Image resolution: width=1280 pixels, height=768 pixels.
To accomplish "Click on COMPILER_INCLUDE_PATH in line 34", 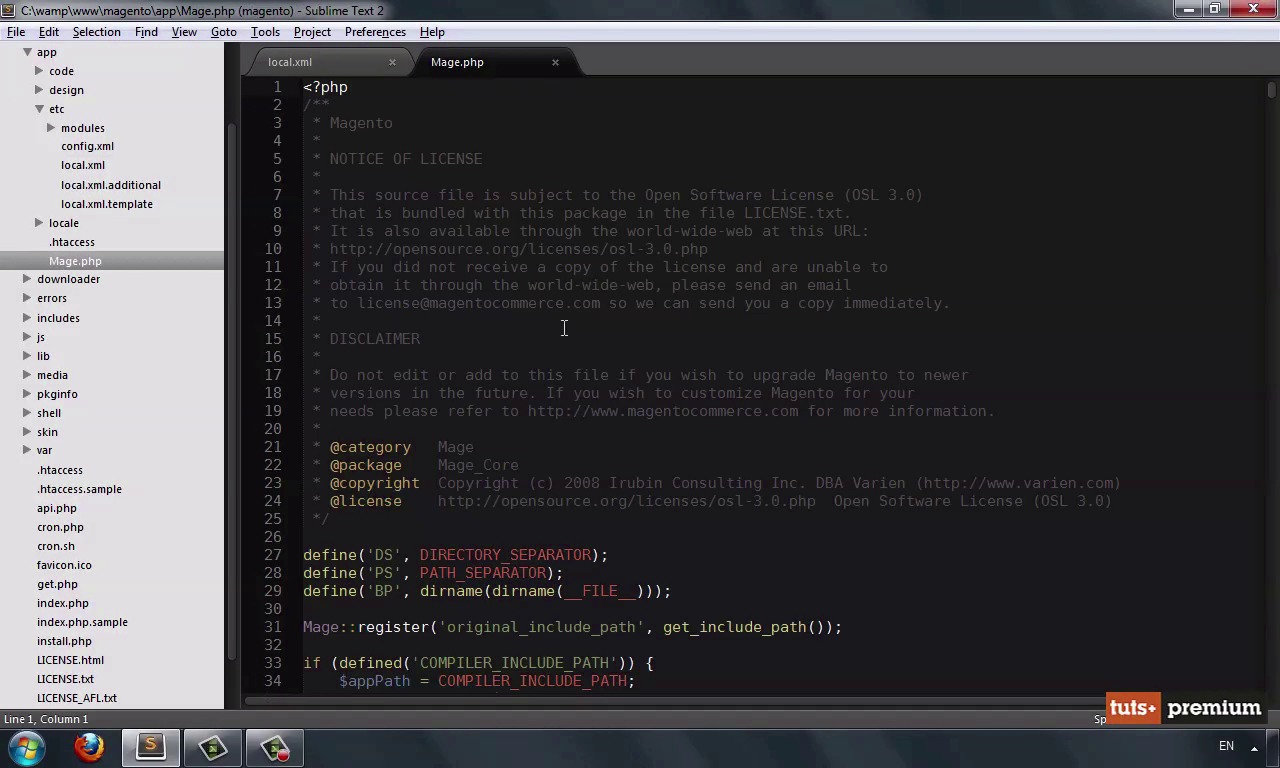I will point(532,681).
